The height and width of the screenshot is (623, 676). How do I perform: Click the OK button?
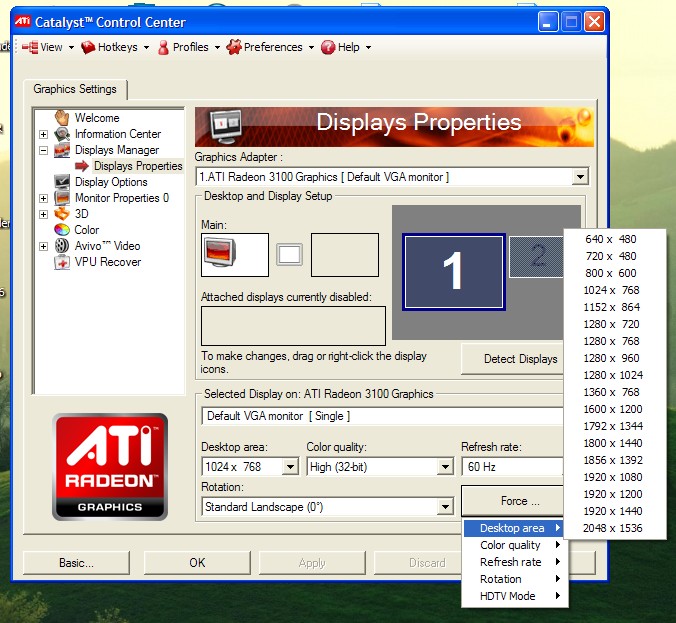[x=197, y=563]
